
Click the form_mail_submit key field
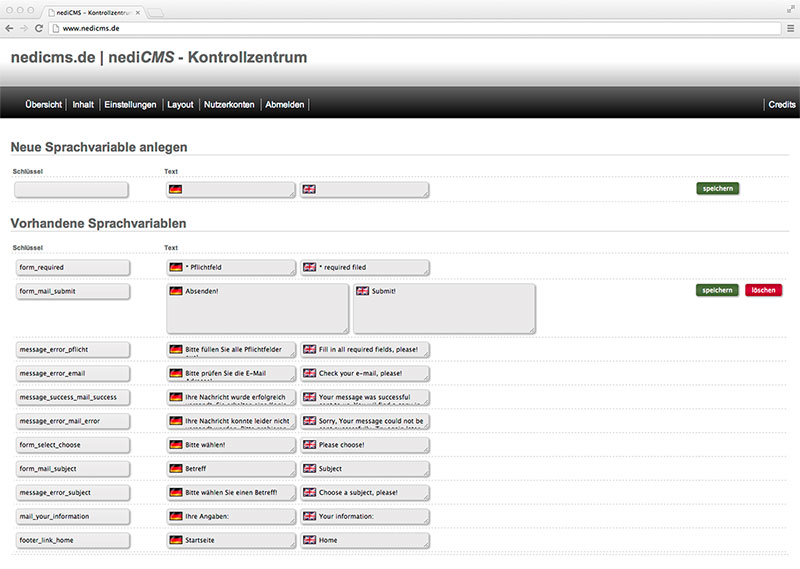(72, 291)
